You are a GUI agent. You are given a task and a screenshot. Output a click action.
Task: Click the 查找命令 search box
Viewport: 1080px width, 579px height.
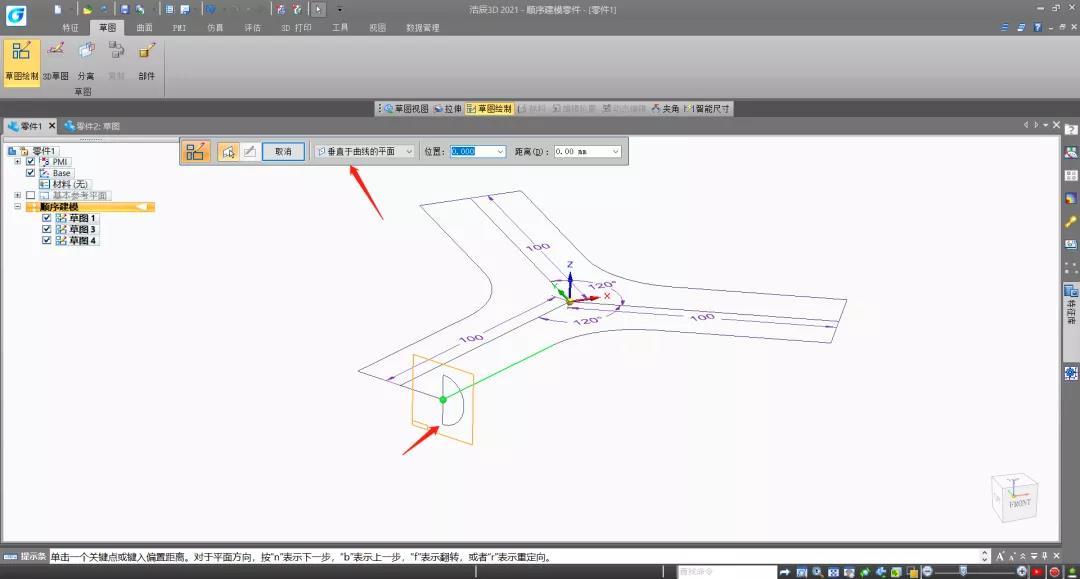[x=727, y=572]
